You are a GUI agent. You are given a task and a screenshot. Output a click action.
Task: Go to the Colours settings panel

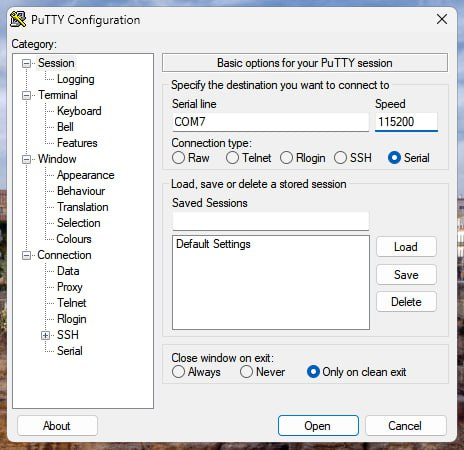(74, 239)
